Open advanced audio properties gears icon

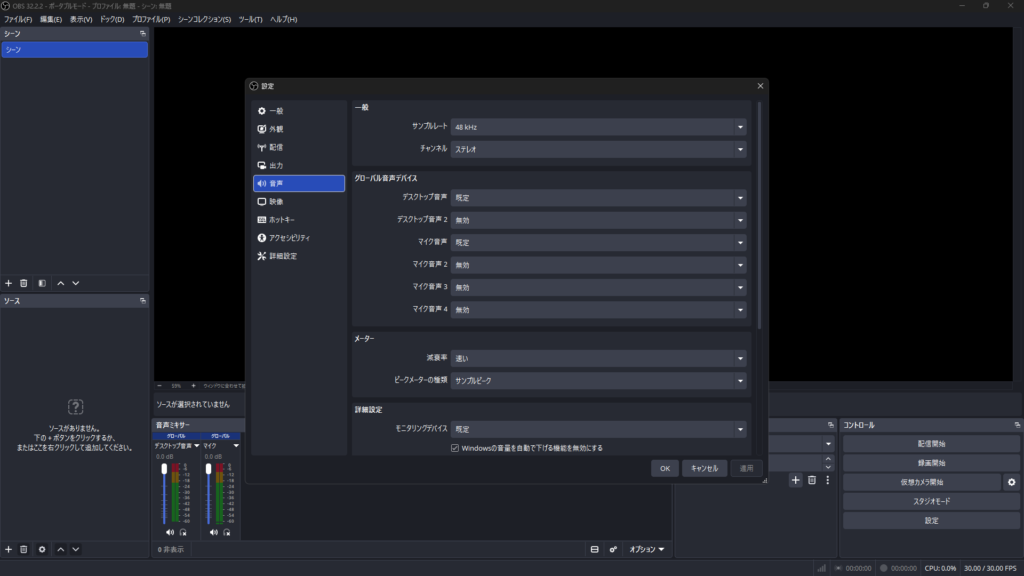pyautogui.click(x=613, y=549)
